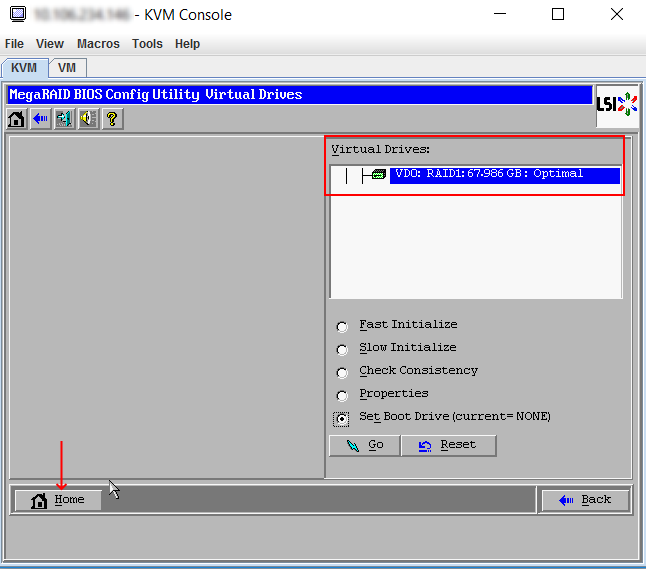The image size is (646, 569).
Task: Click the Back button at bottom
Action: click(585, 500)
